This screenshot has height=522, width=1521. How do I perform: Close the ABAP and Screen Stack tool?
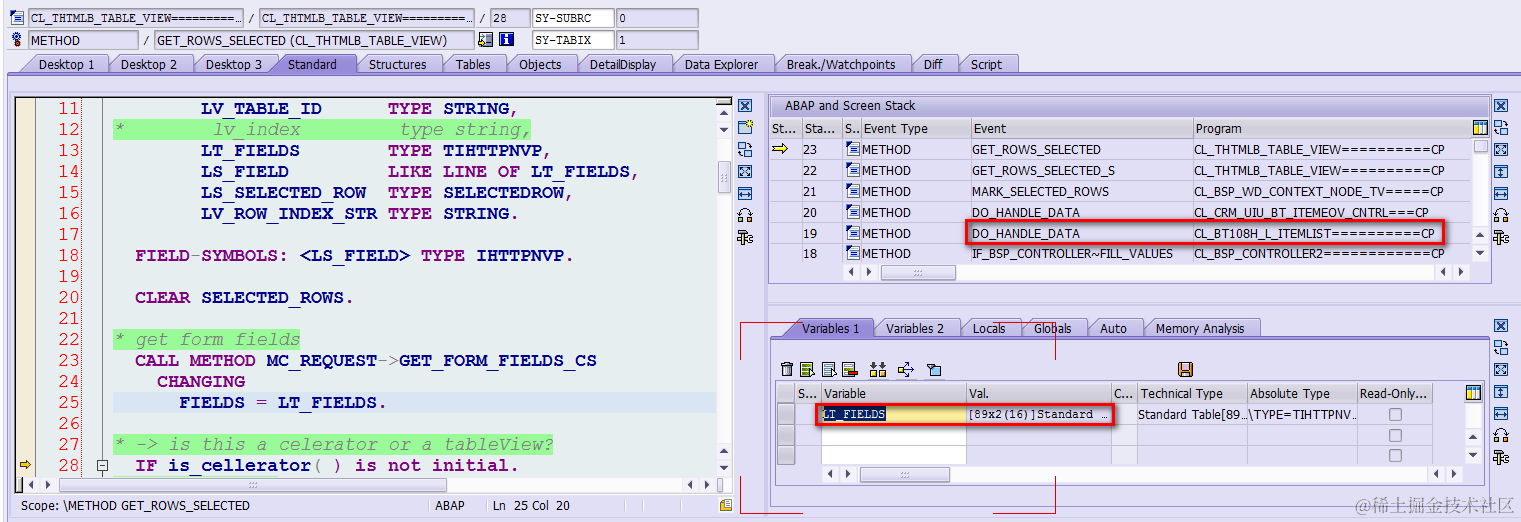(x=1500, y=106)
